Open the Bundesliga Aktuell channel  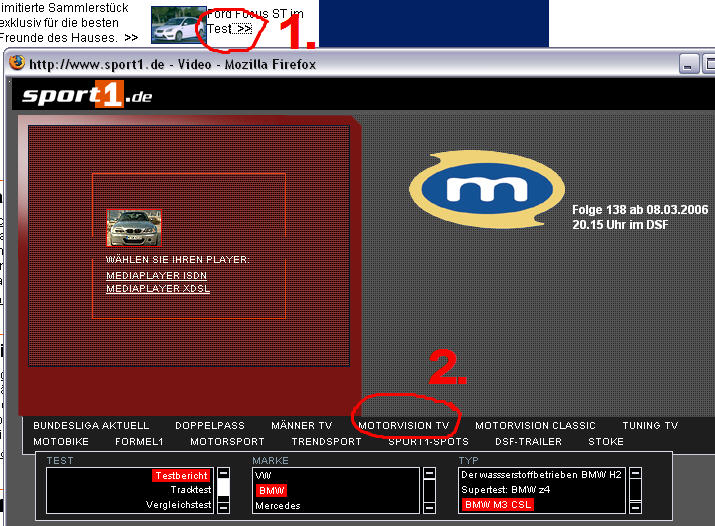click(x=91, y=425)
